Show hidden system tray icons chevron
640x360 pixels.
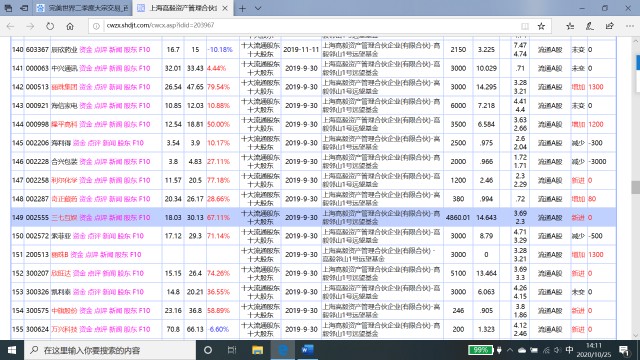coord(510,350)
